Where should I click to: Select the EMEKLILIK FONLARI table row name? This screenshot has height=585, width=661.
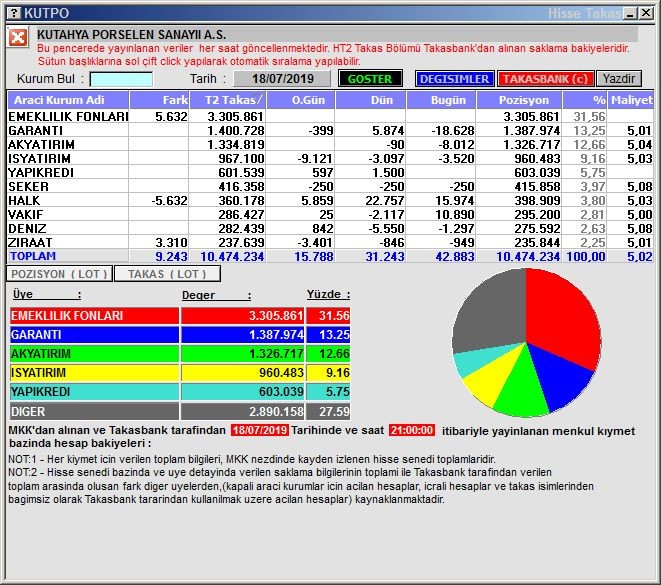(x=68, y=117)
